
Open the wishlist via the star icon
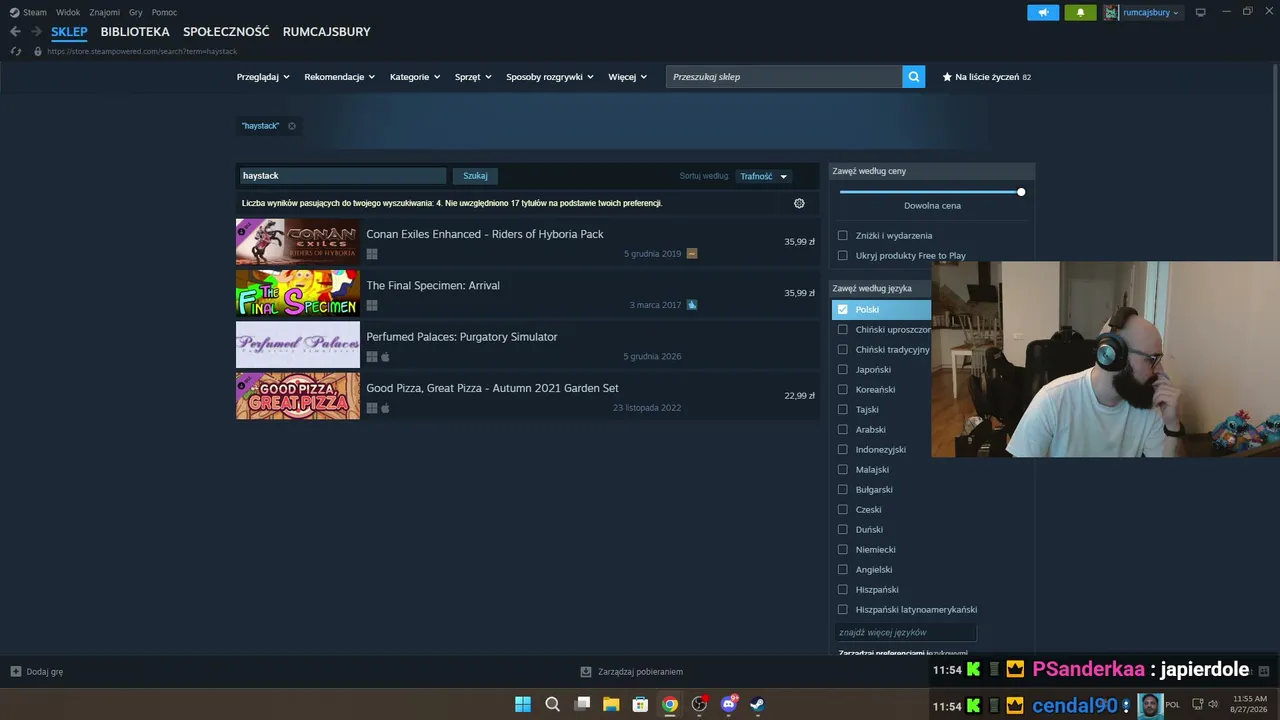coord(947,77)
